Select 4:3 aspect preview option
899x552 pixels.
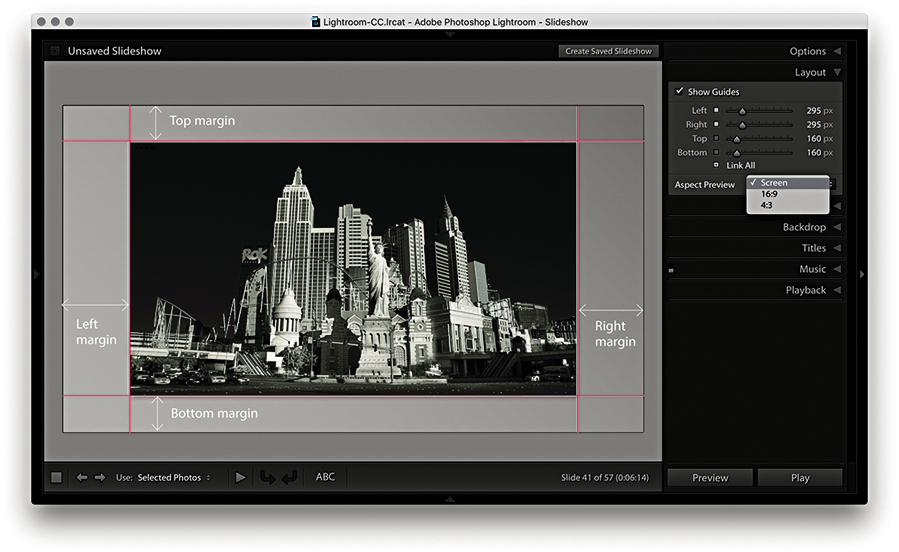[766, 205]
